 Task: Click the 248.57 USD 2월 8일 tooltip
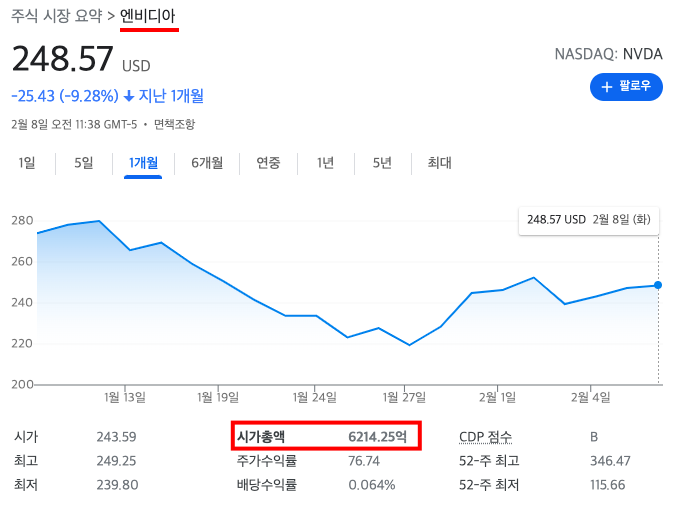(x=589, y=220)
